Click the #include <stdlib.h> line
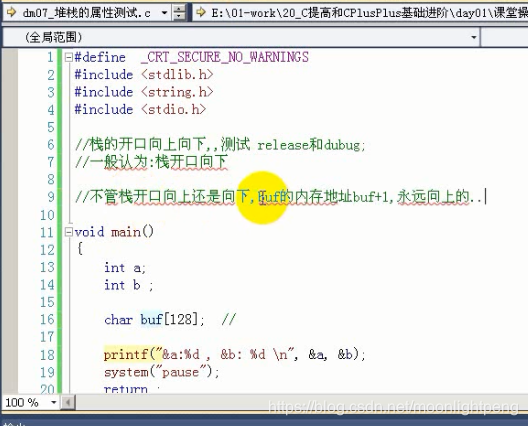Viewport: 528px width, 426px height. tap(144, 74)
